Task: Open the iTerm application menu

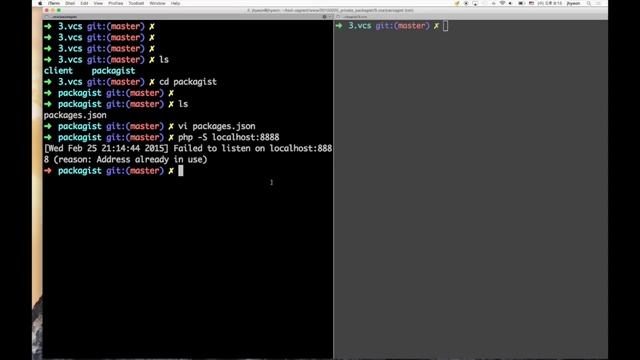Action: tap(54, 3)
